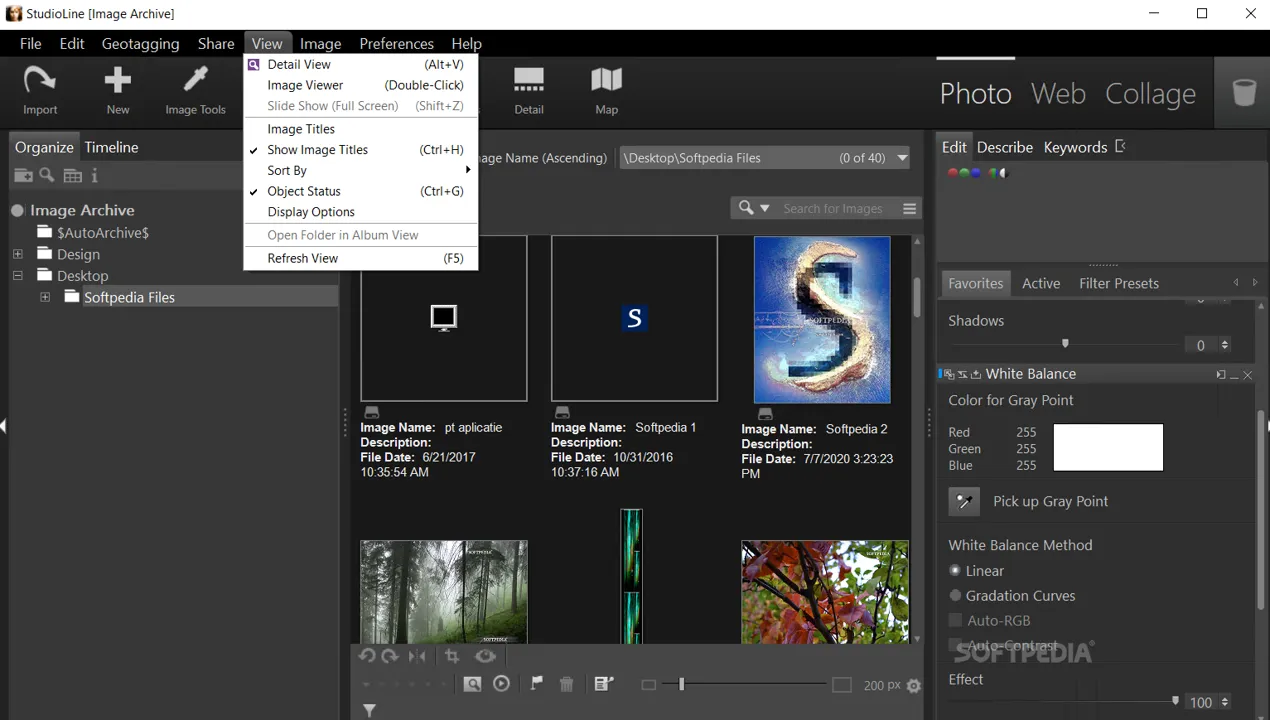Click the Shadows value stepper arrows
1270x720 pixels.
coord(1225,345)
